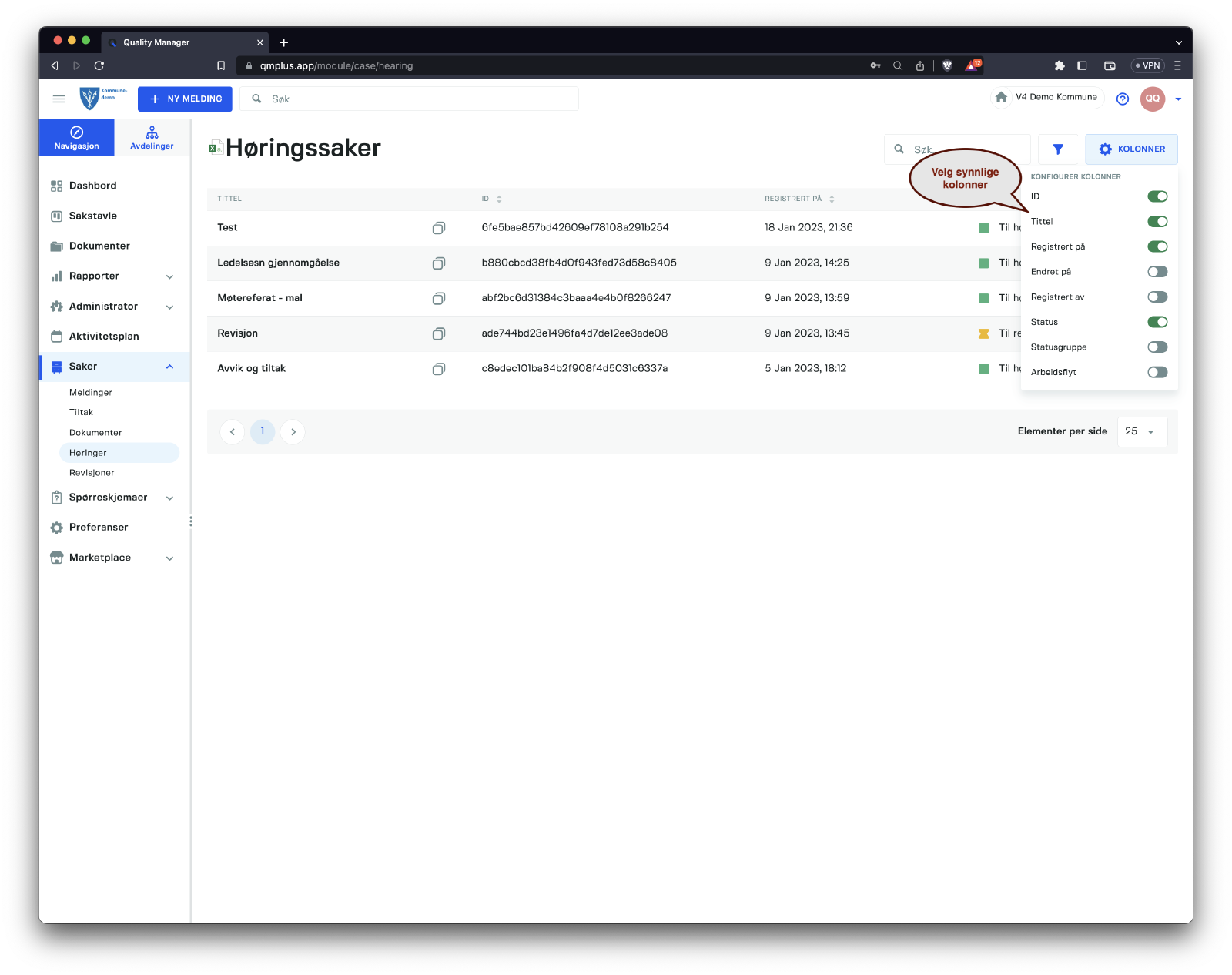This screenshot has width=1232, height=975.
Task: Open the filter funnel icon
Action: click(1058, 149)
